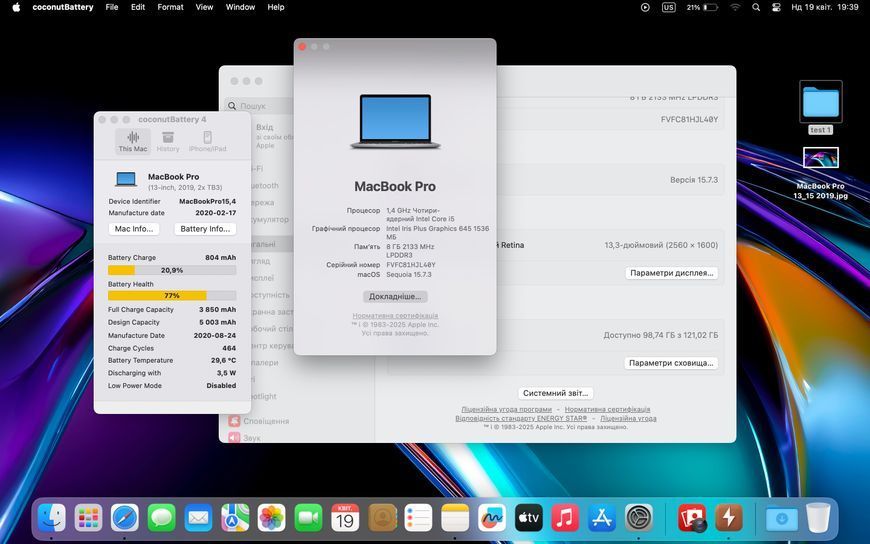Open the Music app in the Dock
870x544 pixels.
coord(565,518)
